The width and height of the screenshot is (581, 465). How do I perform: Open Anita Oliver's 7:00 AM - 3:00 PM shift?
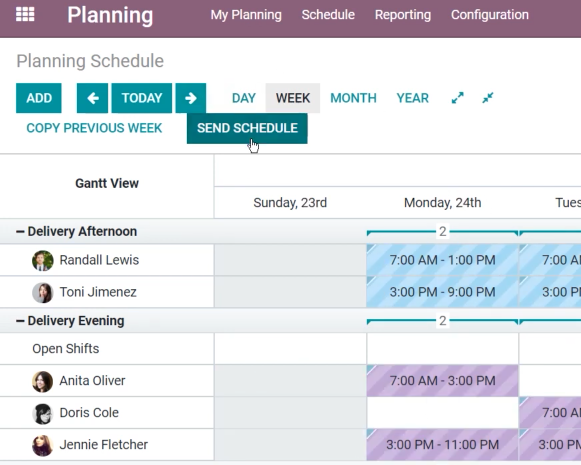(x=442, y=381)
